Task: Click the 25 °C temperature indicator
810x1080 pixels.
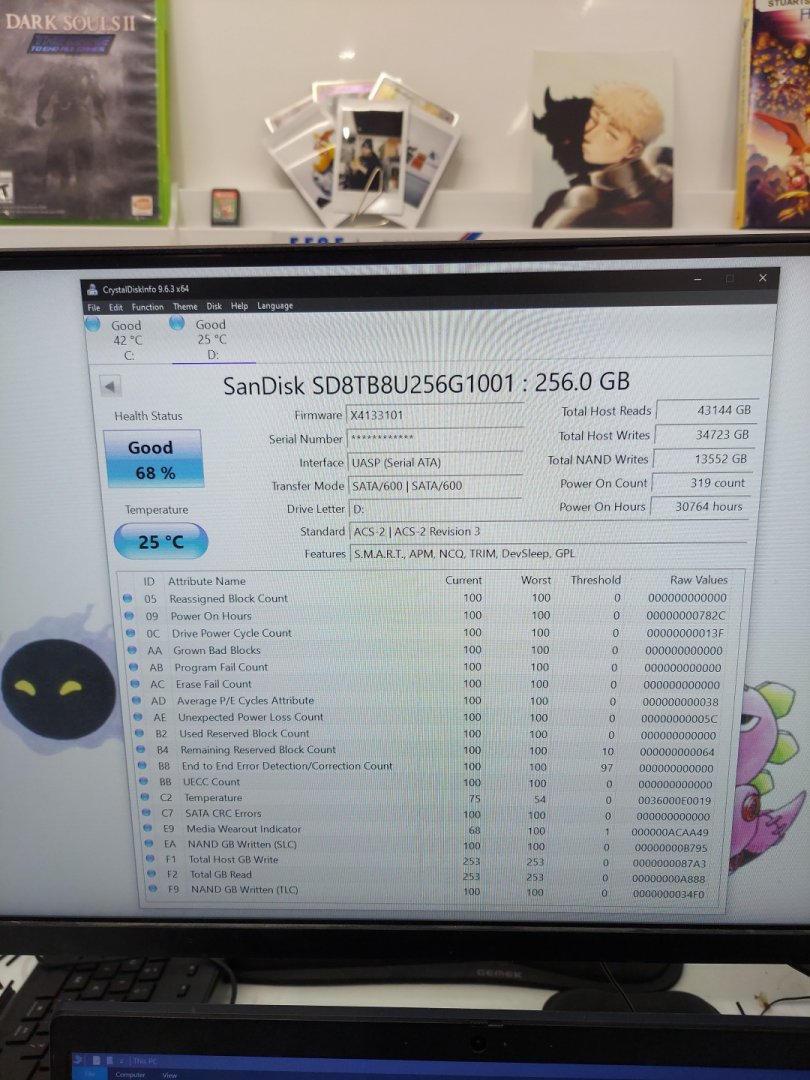Action: (x=160, y=542)
